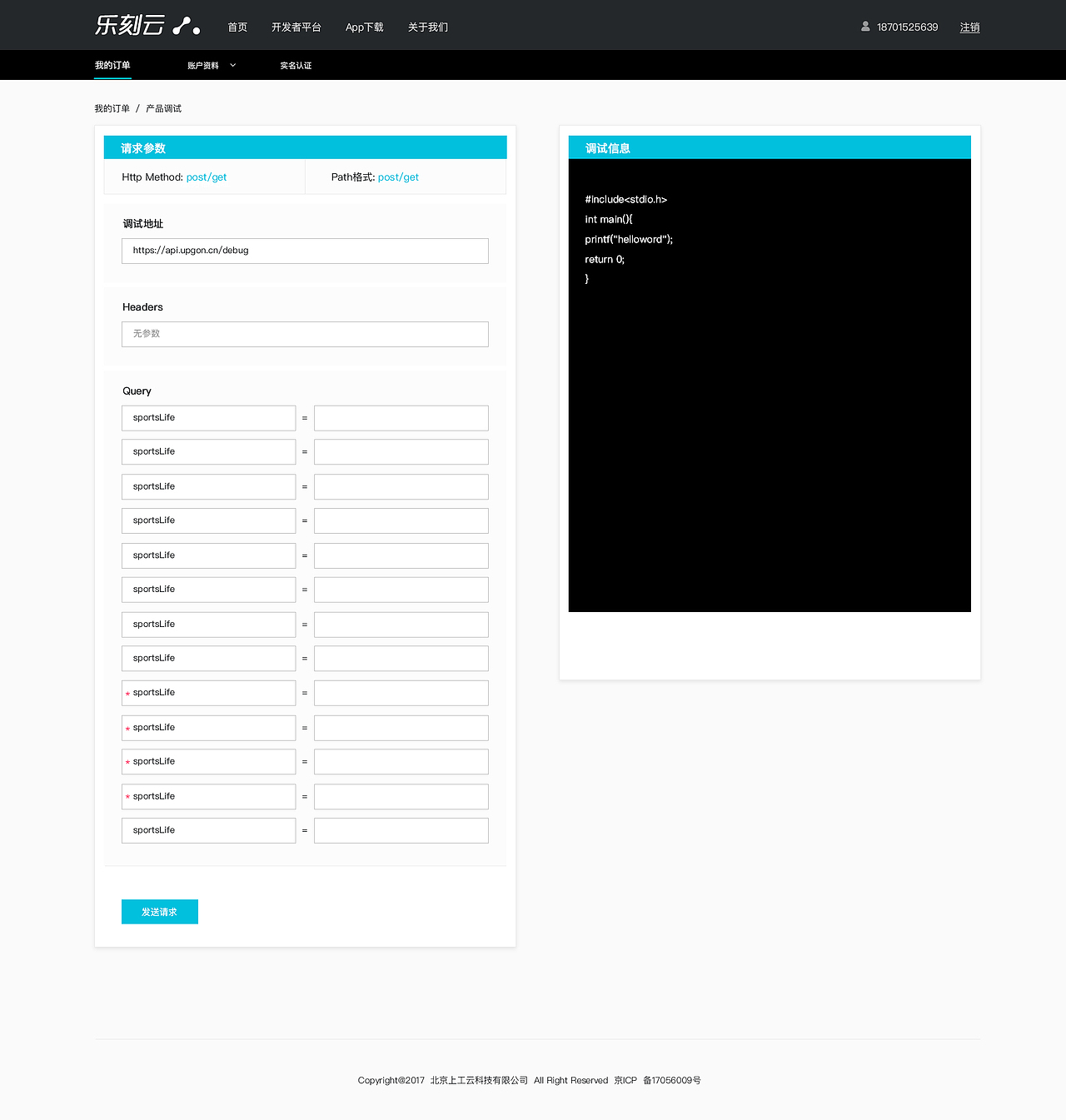The image size is (1066, 1120).
Task: Click the post/get value next to Path格式
Action: pos(398,177)
